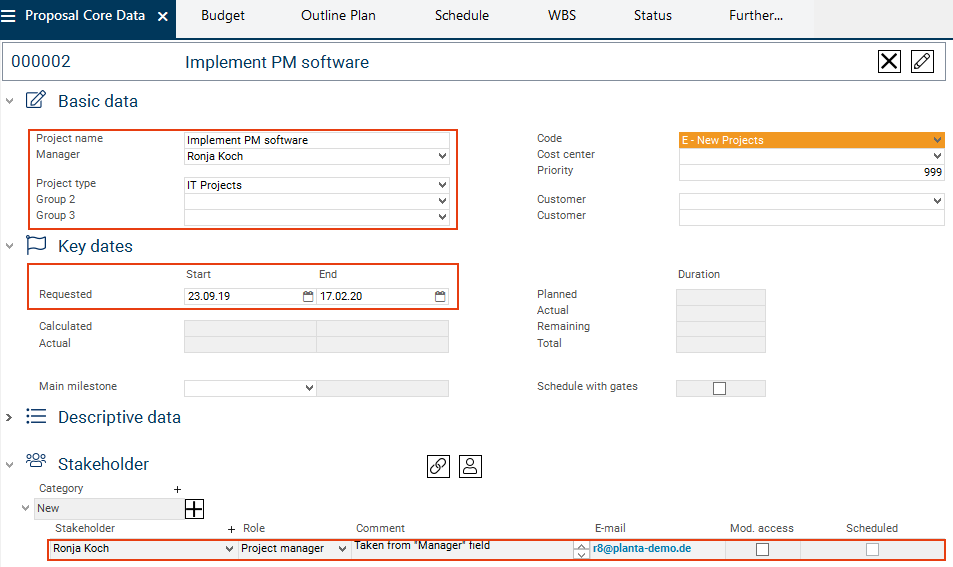The image size is (953, 567).
Task: Open the Project type dropdown
Action: tap(442, 185)
